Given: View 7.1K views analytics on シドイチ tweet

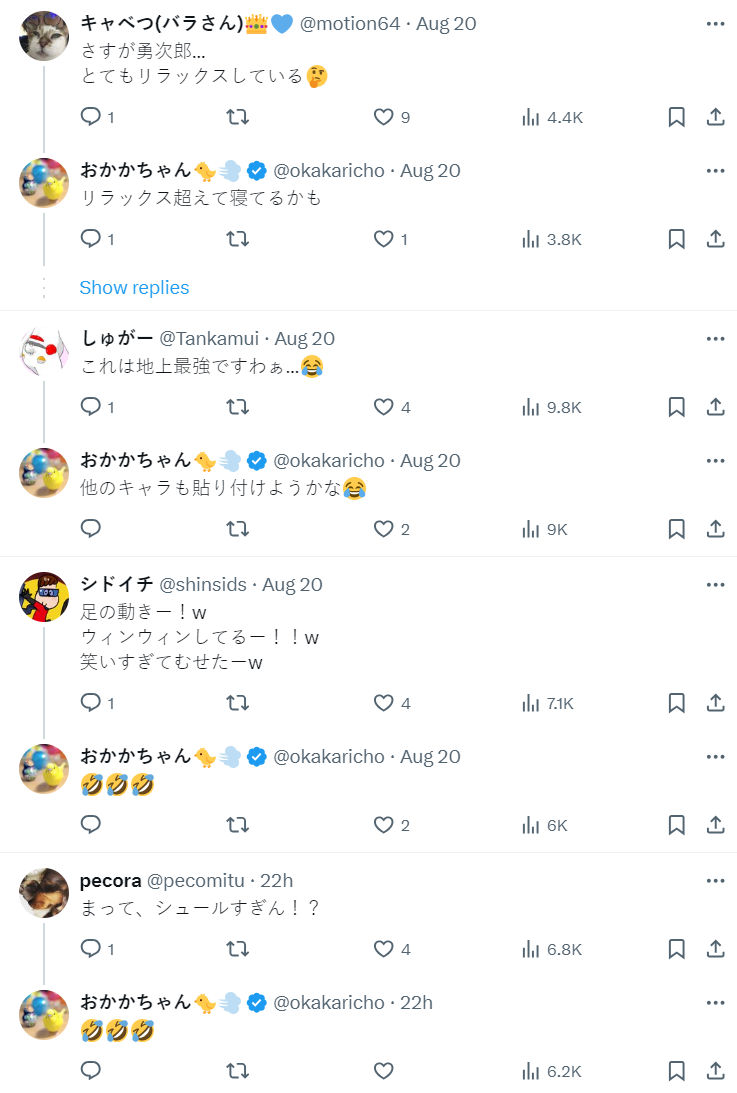Looking at the screenshot, I should pyautogui.click(x=548, y=703).
